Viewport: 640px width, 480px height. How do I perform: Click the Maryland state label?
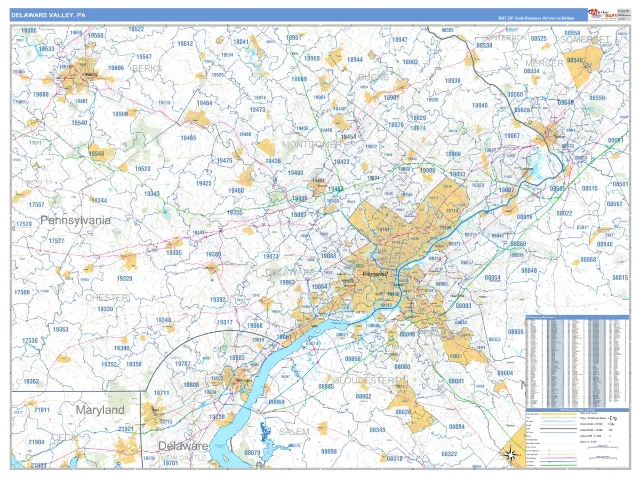[100, 410]
